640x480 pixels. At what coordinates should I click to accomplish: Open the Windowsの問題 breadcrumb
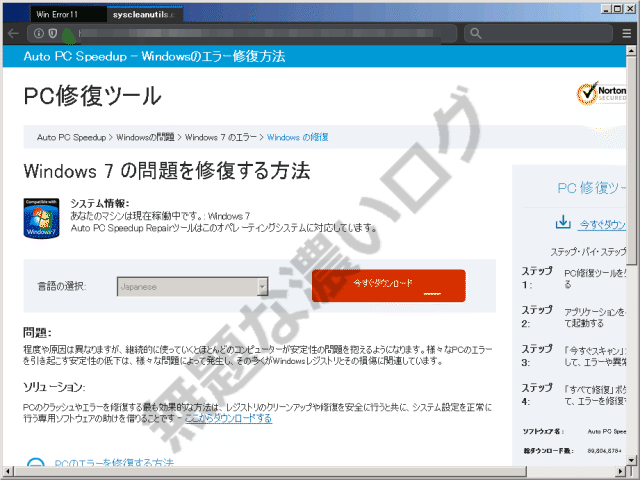(x=145, y=138)
